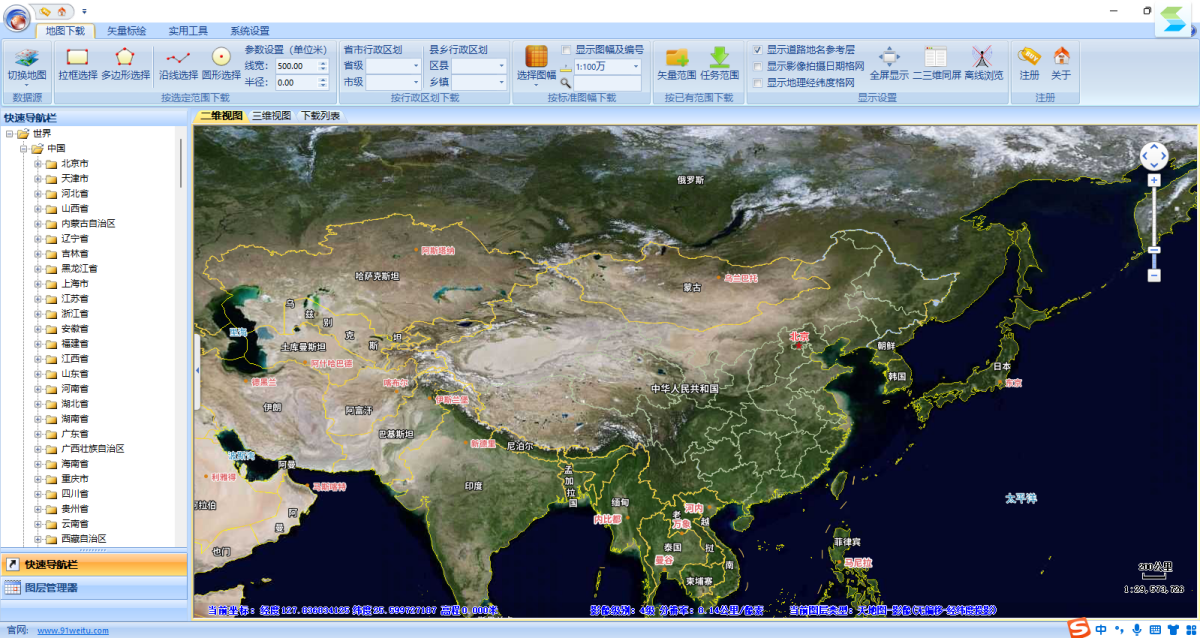Click the Sogou input method S icon
Viewport: 1200px width, 638px height.
click(x=1077, y=629)
